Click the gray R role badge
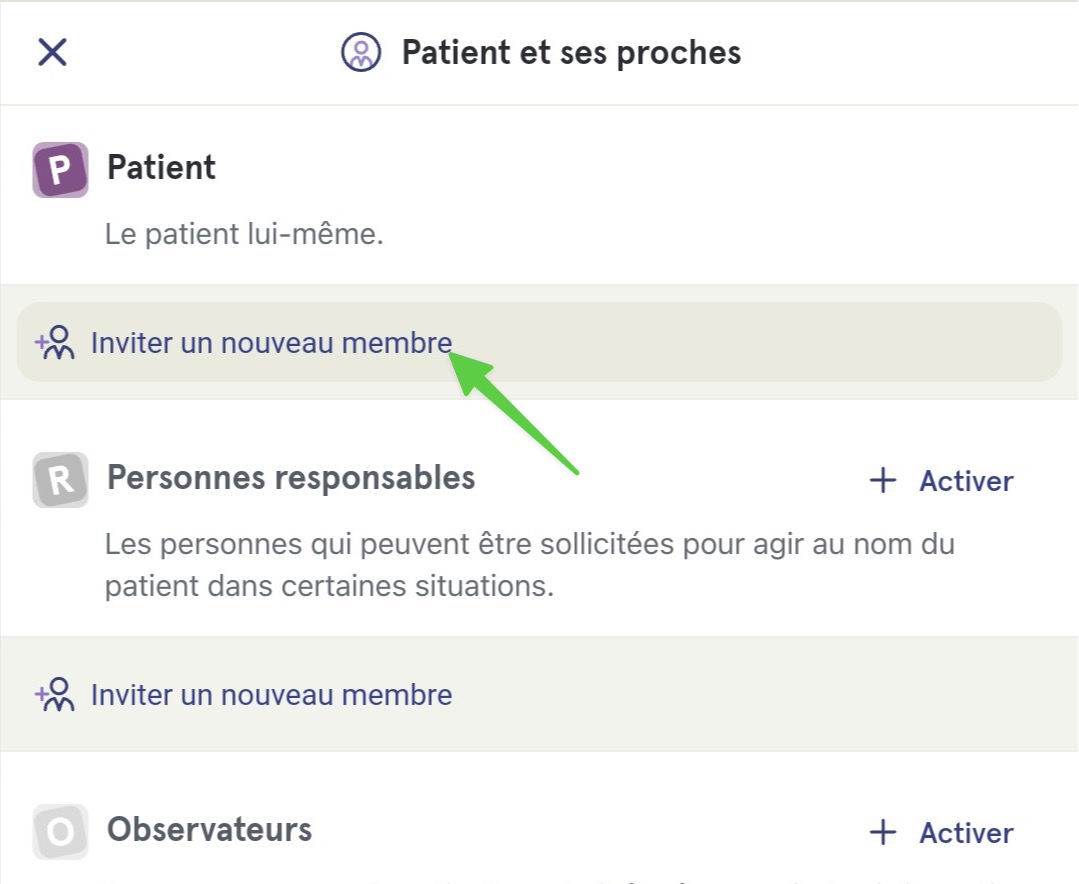1079x884 pixels. point(61,480)
